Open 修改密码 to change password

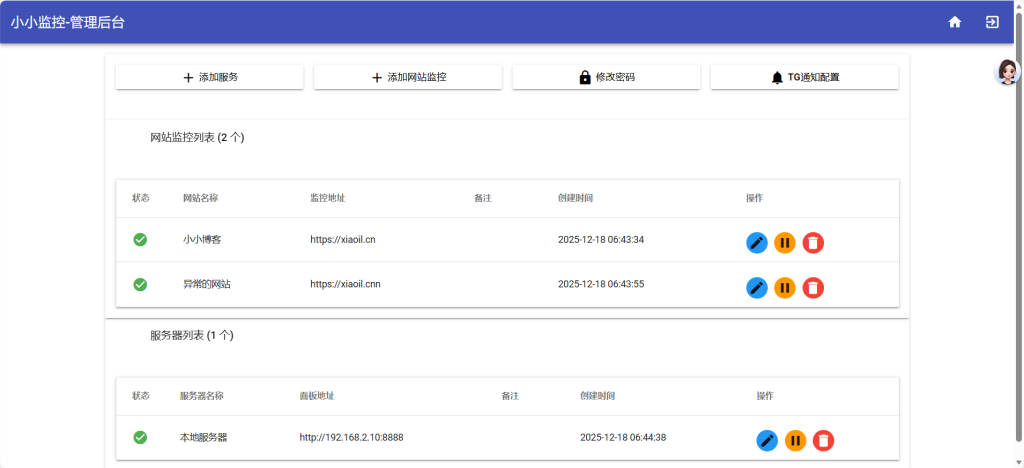[606, 77]
